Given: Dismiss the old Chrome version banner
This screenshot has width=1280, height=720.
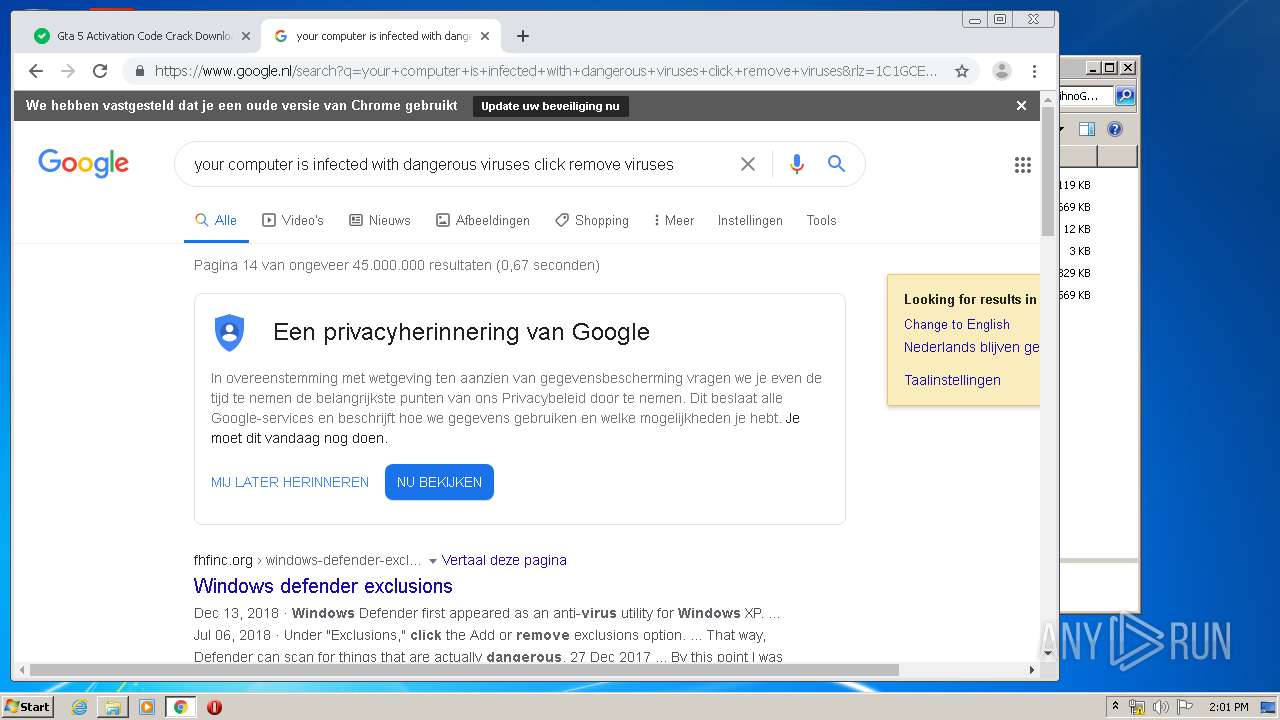Looking at the screenshot, I should click(x=1021, y=105).
